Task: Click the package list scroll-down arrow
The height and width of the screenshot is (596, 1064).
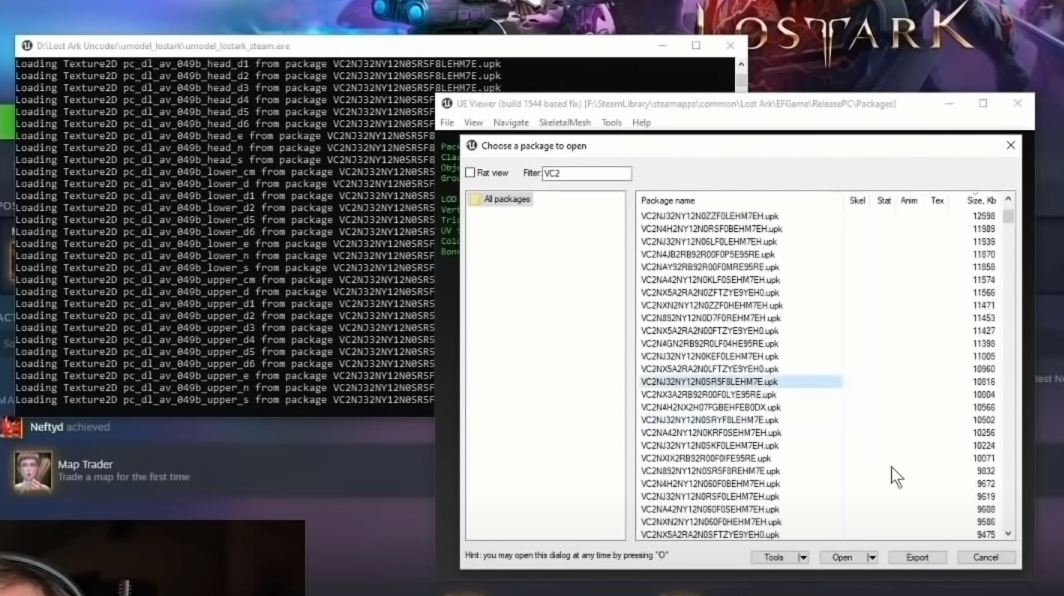Action: click(x=1008, y=534)
